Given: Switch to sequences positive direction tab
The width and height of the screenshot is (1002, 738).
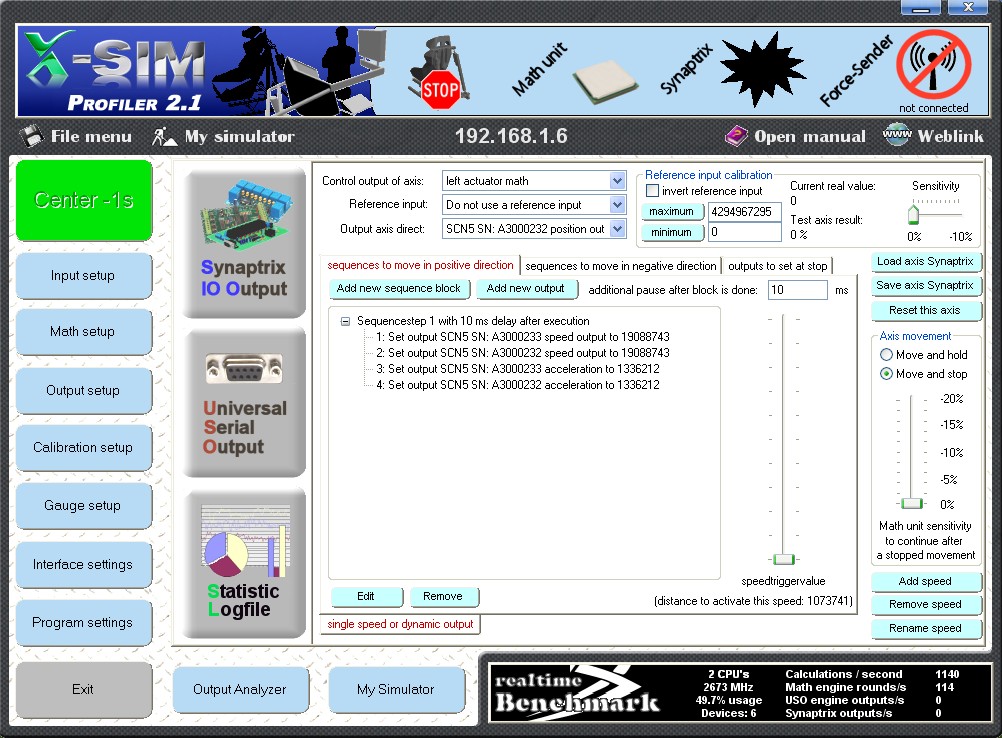Looking at the screenshot, I should coord(420,265).
